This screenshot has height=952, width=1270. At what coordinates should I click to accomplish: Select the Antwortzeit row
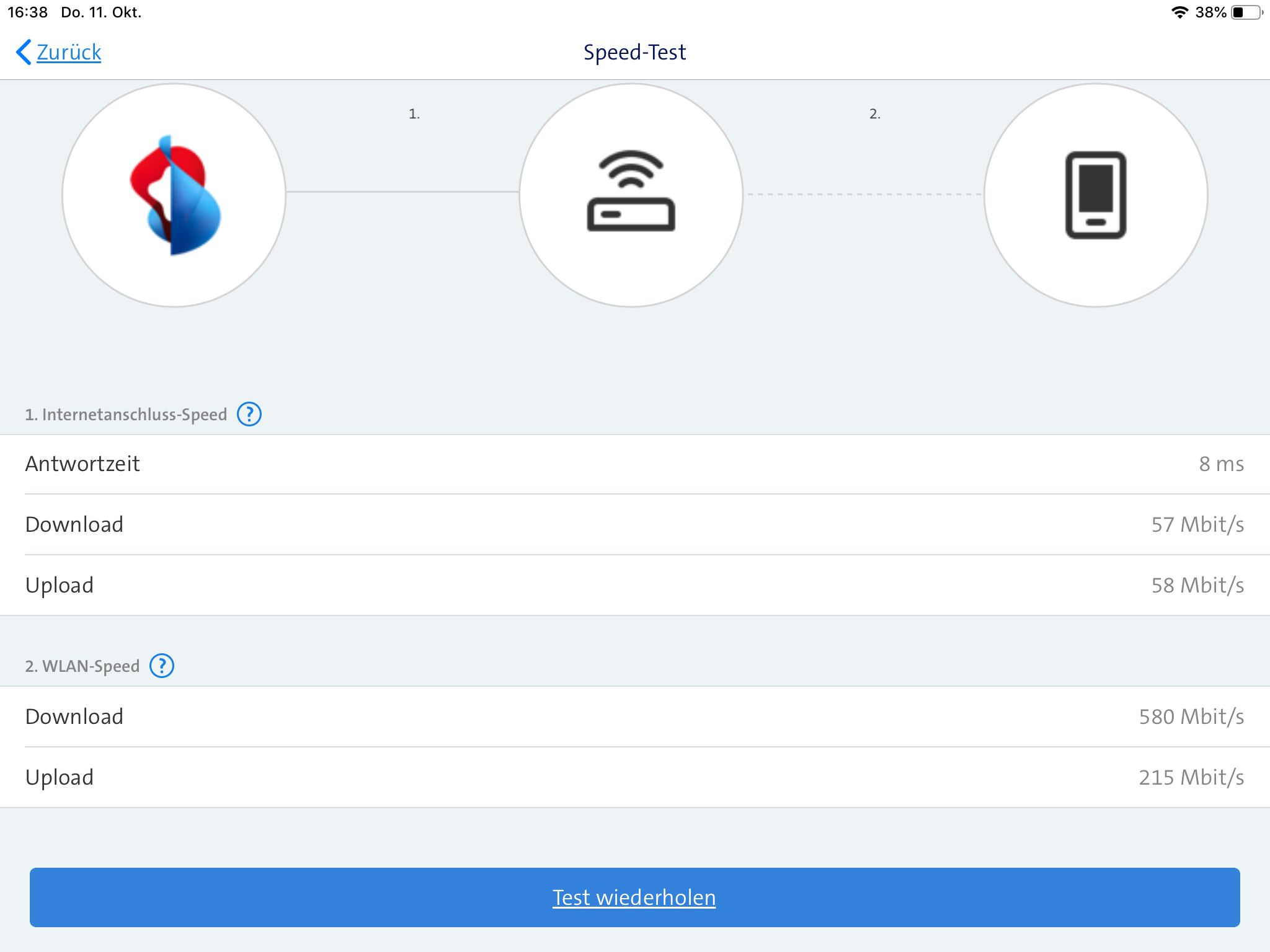(635, 464)
